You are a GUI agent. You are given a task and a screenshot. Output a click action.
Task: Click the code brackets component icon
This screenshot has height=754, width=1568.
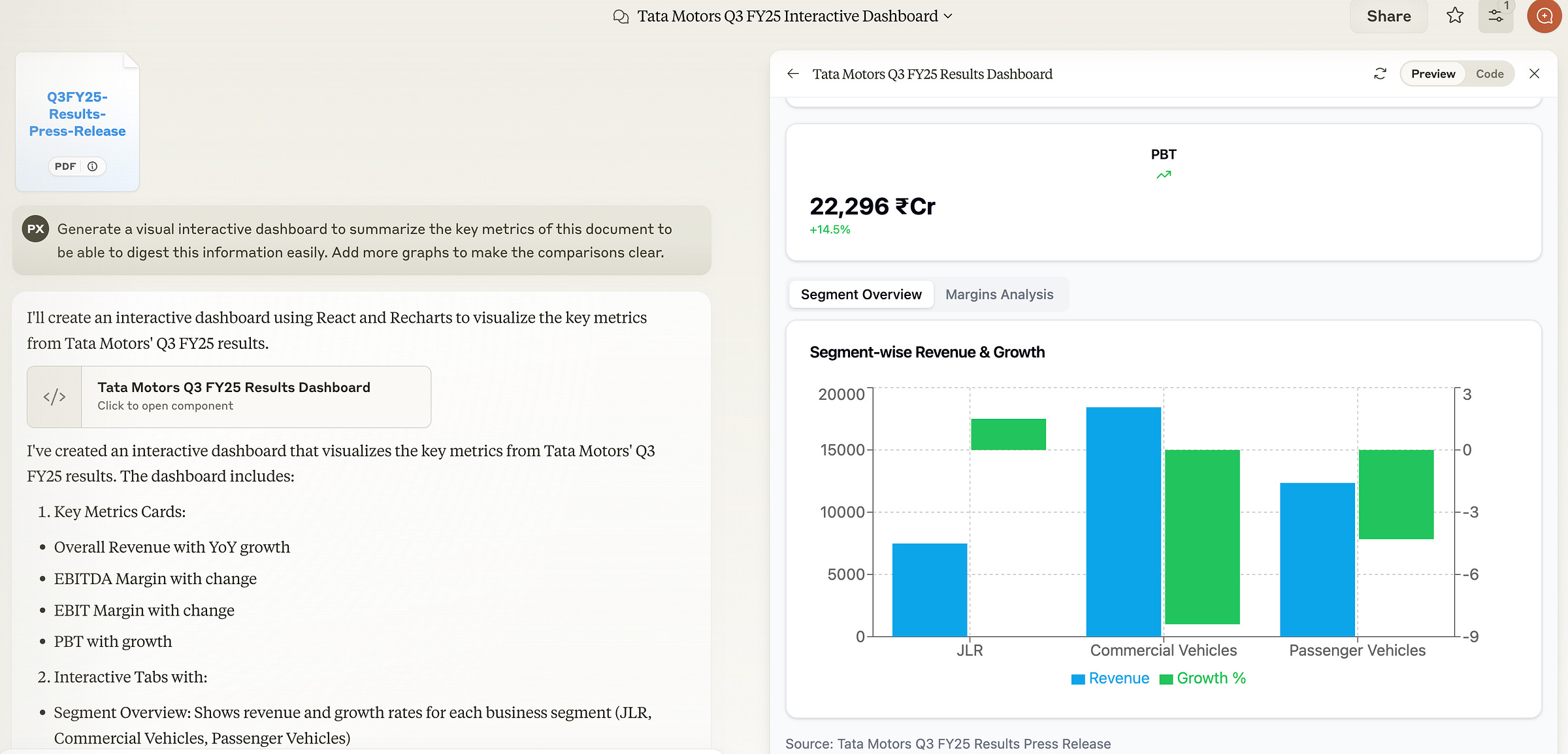pos(54,397)
